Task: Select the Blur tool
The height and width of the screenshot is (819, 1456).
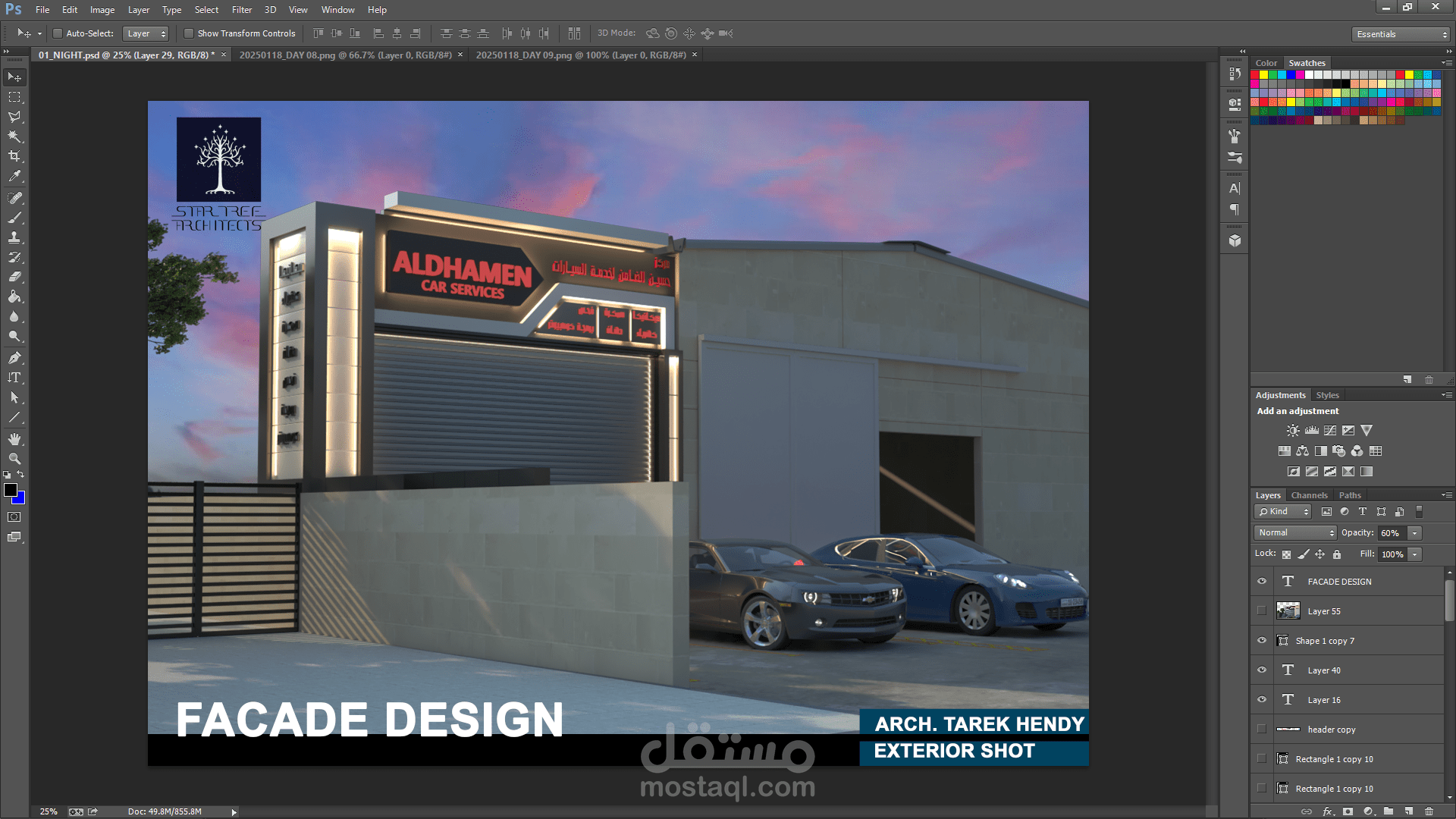Action: tap(14, 316)
